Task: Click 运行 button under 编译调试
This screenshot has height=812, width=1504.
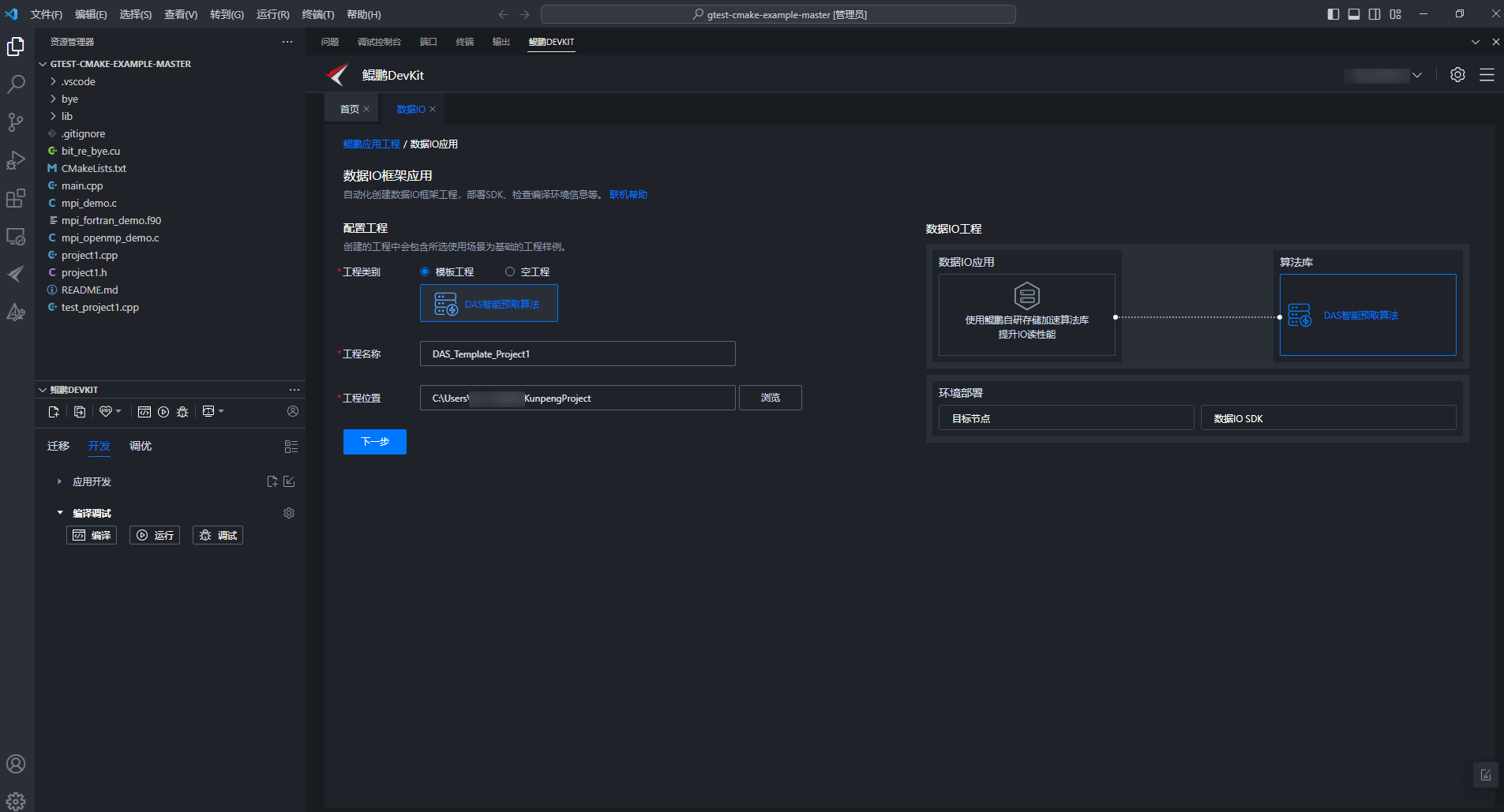Action: pyautogui.click(x=155, y=535)
